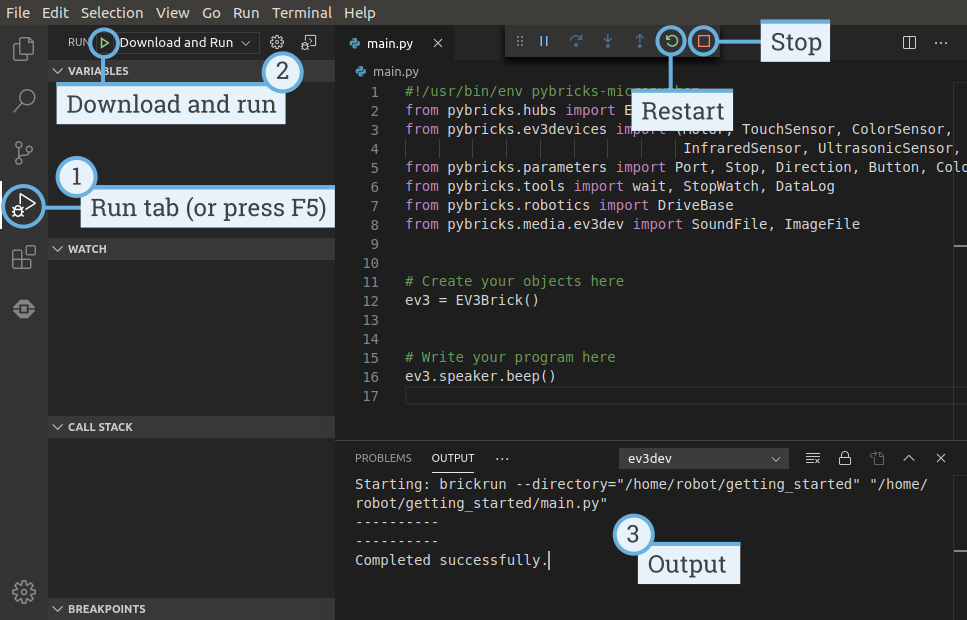The image size is (967, 620).
Task: Open the Search view in sidebar
Action: [x=24, y=100]
